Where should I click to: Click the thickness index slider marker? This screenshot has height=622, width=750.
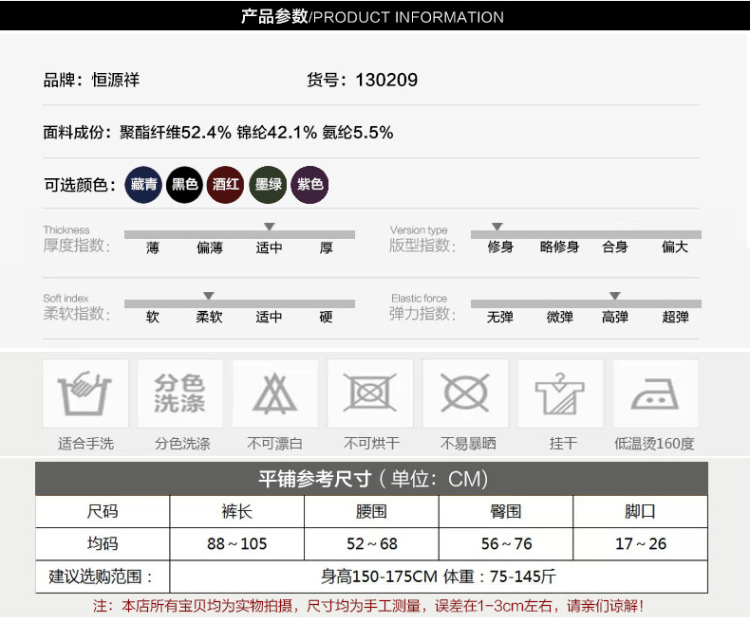point(269,227)
